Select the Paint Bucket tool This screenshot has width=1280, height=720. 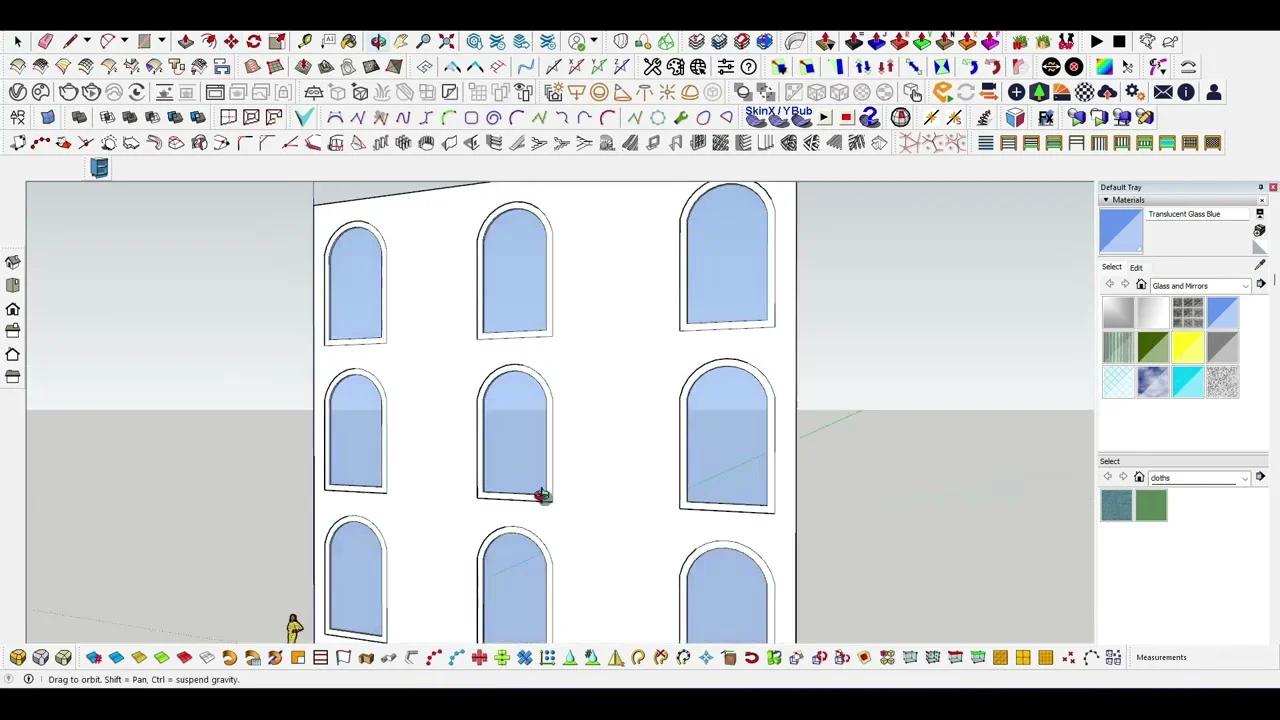(349, 41)
